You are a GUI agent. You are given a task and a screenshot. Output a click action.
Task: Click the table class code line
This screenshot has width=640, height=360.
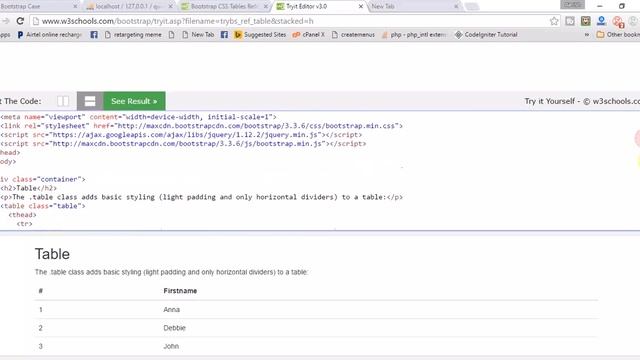tap(43, 206)
